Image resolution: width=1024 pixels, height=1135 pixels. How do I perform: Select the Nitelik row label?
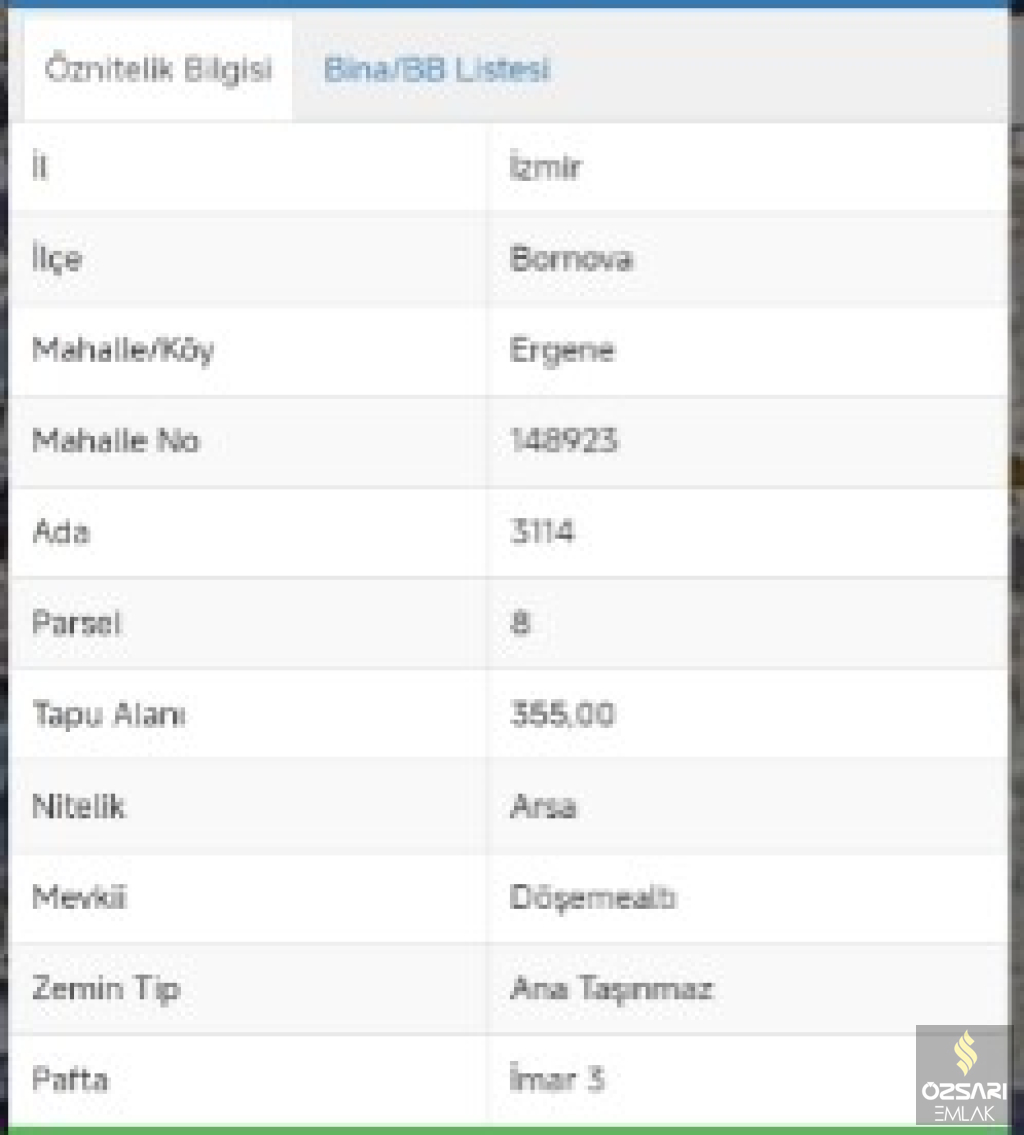[78, 806]
